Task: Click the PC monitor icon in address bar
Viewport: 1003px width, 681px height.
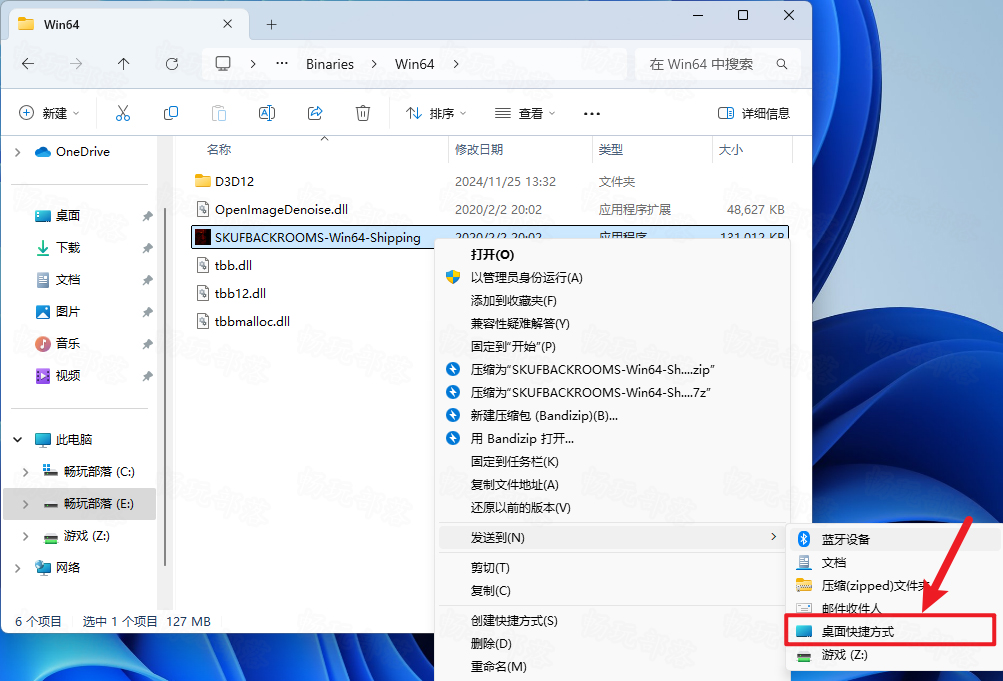Action: point(223,64)
